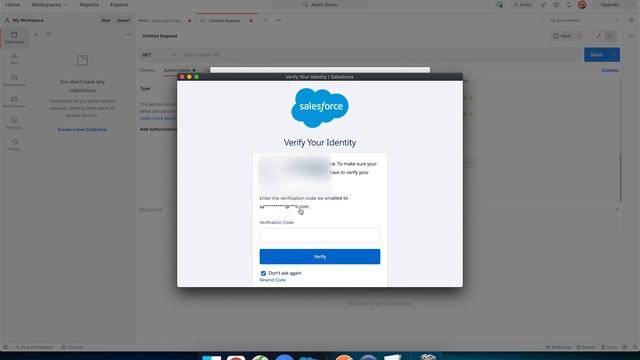The width and height of the screenshot is (640, 360).
Task: Click the collections filter icon
Action: [x=49, y=35]
